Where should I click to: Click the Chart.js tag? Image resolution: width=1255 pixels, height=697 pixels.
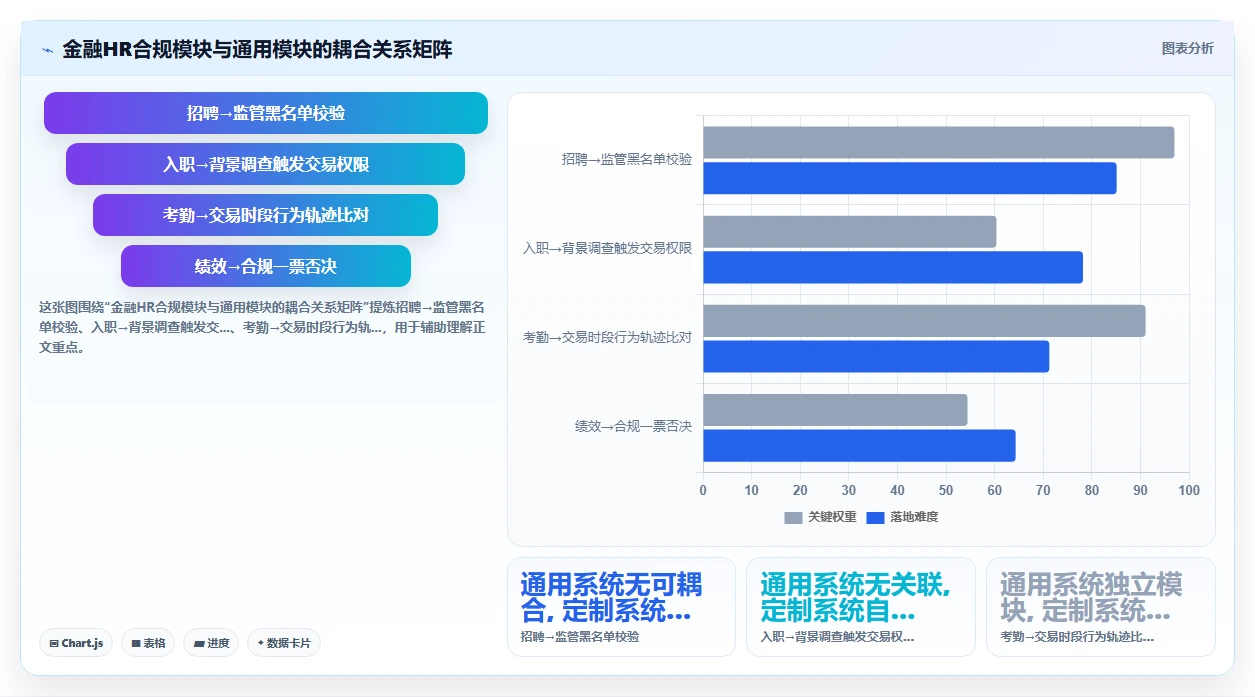(76, 643)
